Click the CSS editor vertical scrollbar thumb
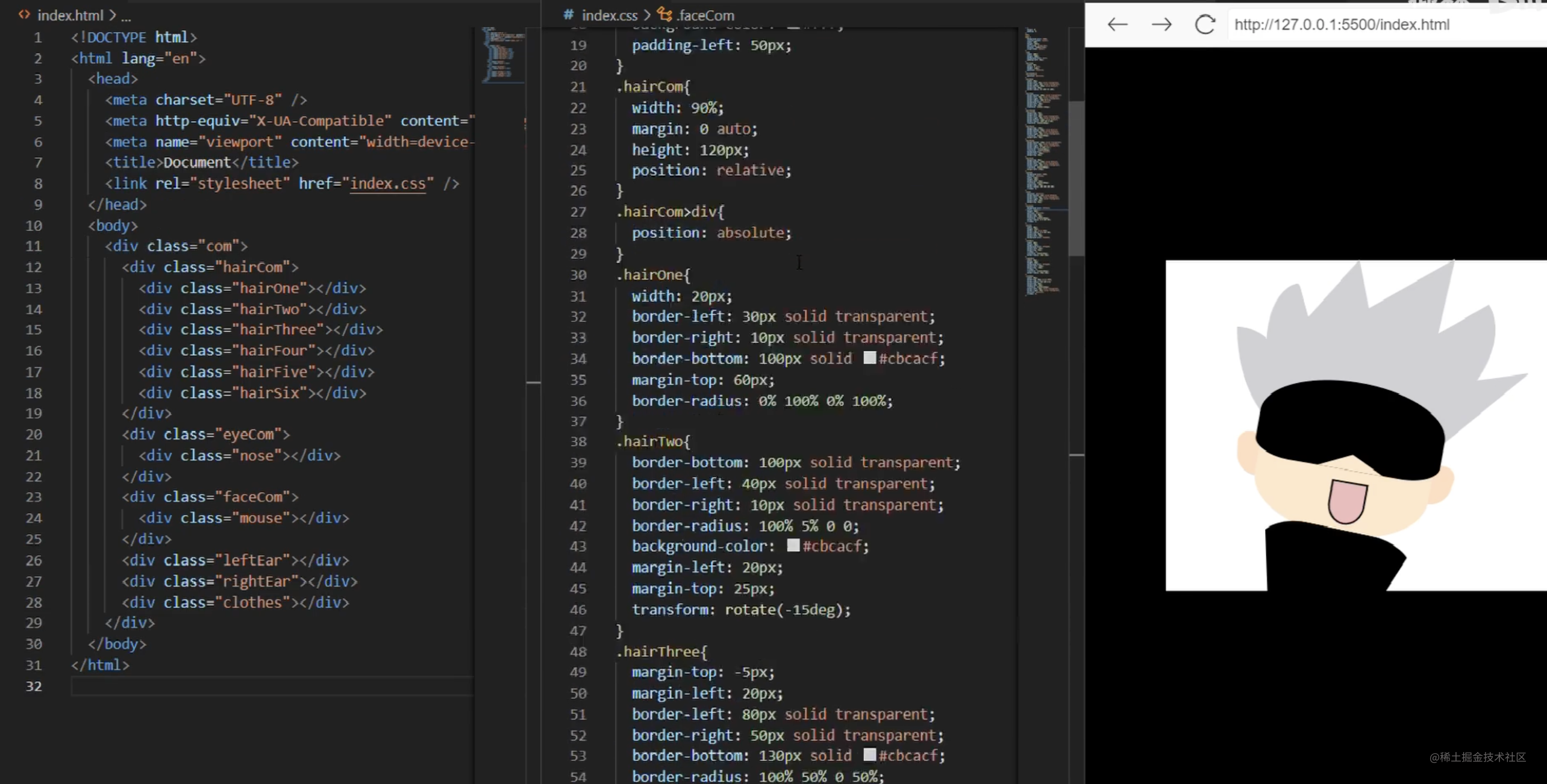The image size is (1547, 784). pos(1076,178)
